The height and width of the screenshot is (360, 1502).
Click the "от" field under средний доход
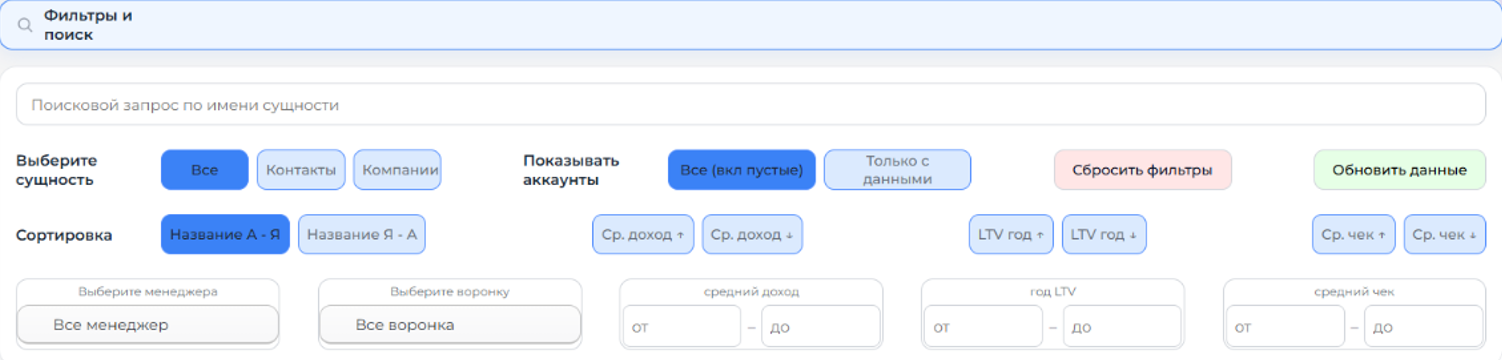pyautogui.click(x=682, y=327)
